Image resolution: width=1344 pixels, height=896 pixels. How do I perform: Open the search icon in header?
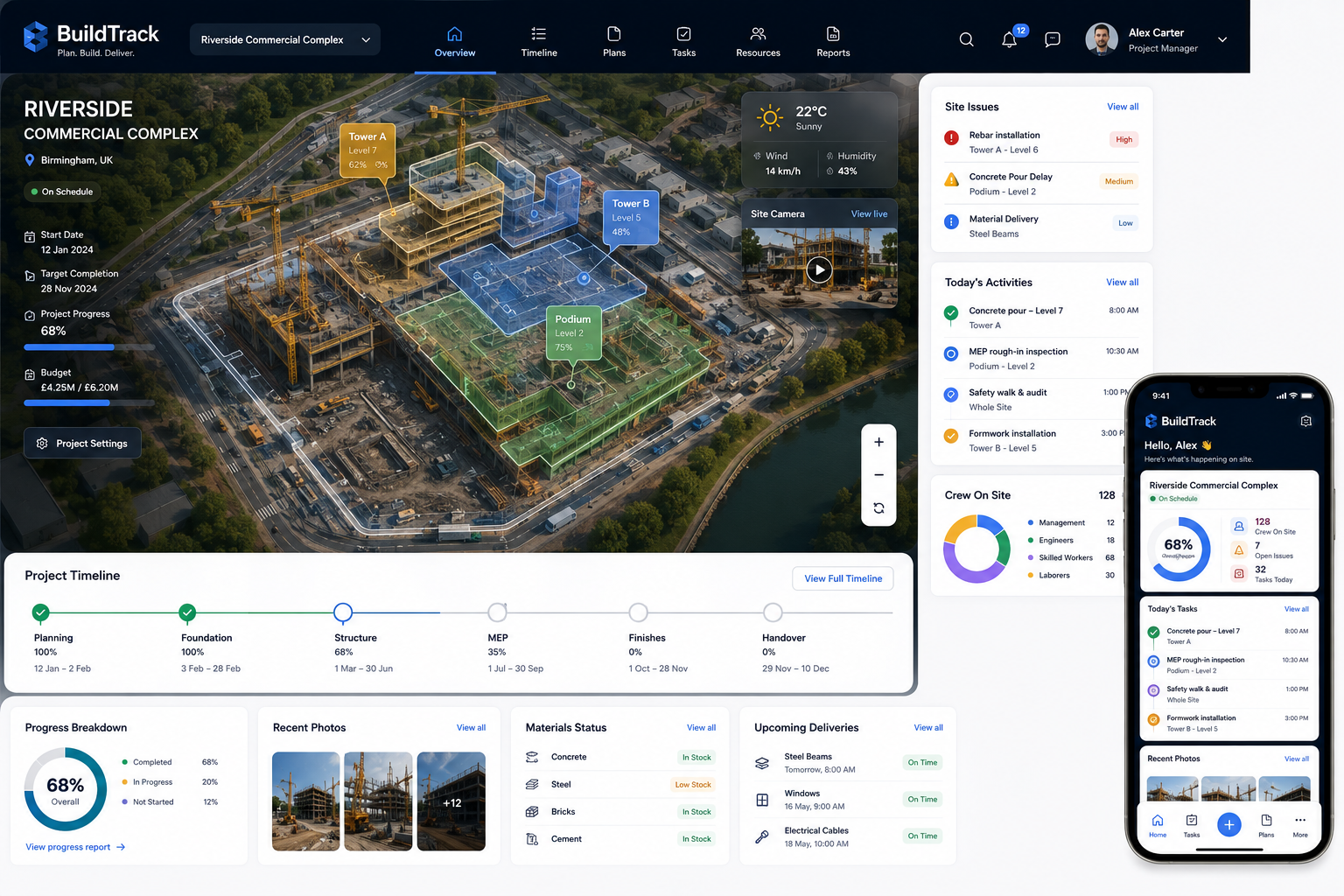coord(966,39)
